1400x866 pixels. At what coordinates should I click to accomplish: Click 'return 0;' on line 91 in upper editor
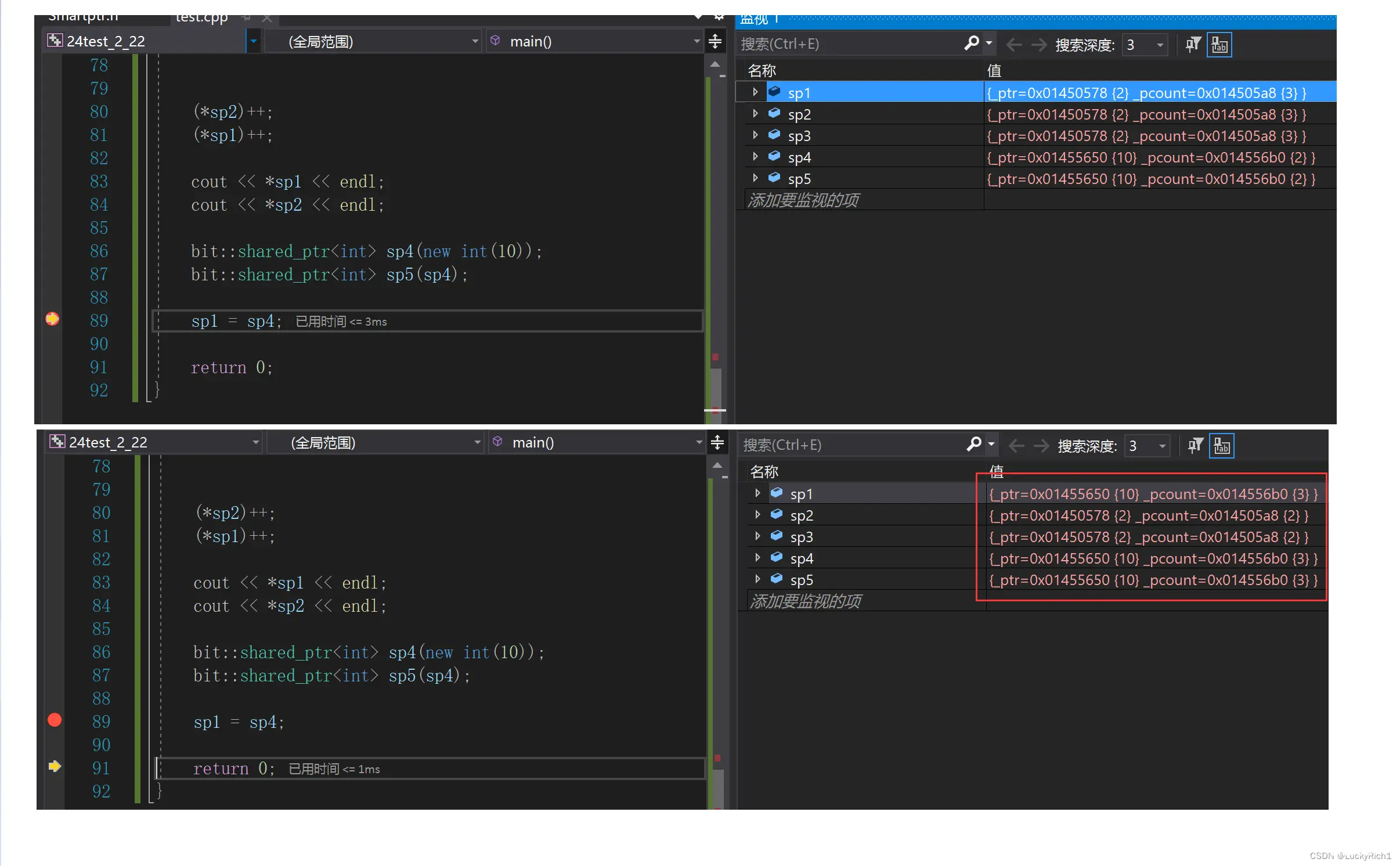(232, 367)
